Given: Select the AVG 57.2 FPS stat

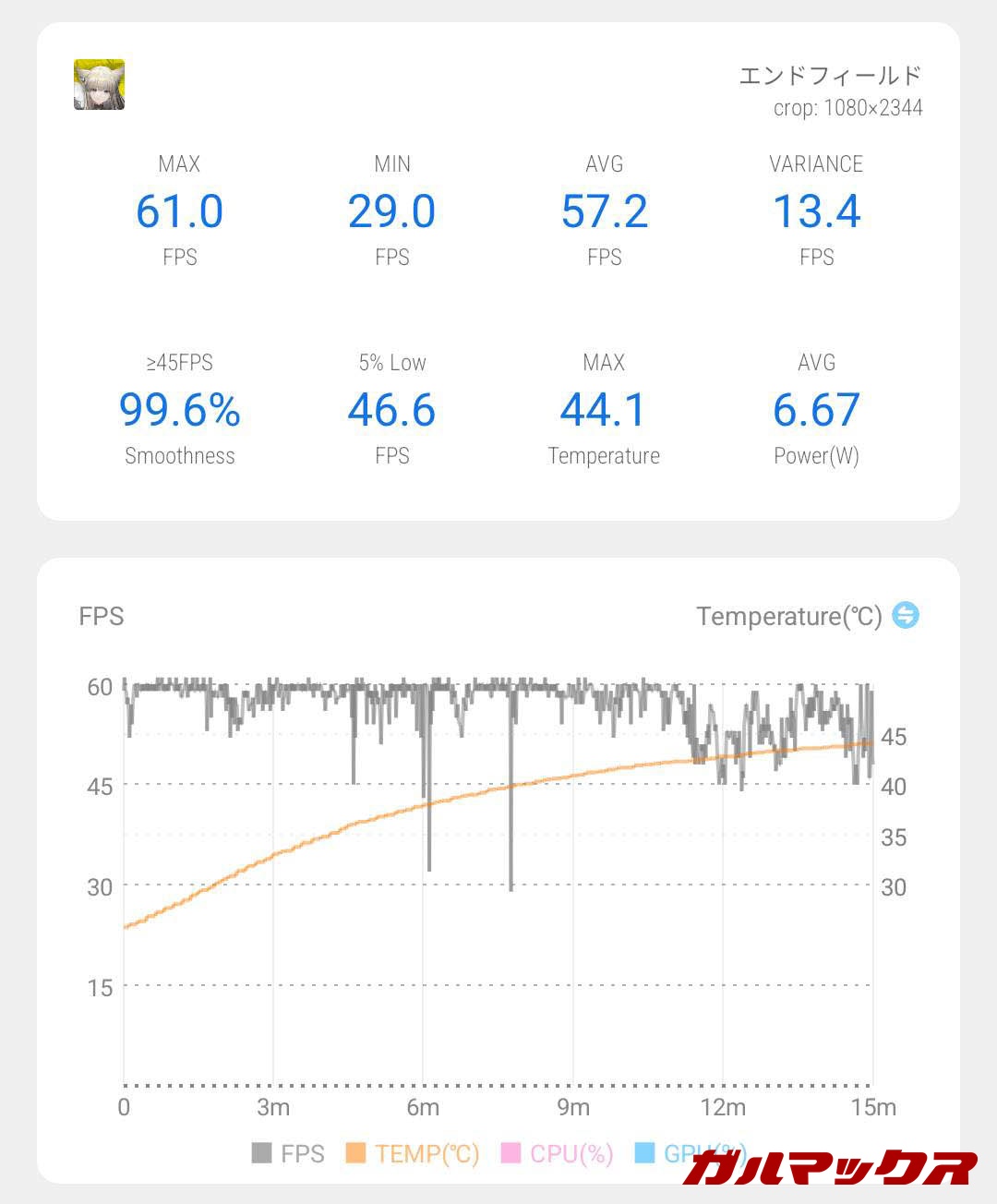Looking at the screenshot, I should (604, 211).
